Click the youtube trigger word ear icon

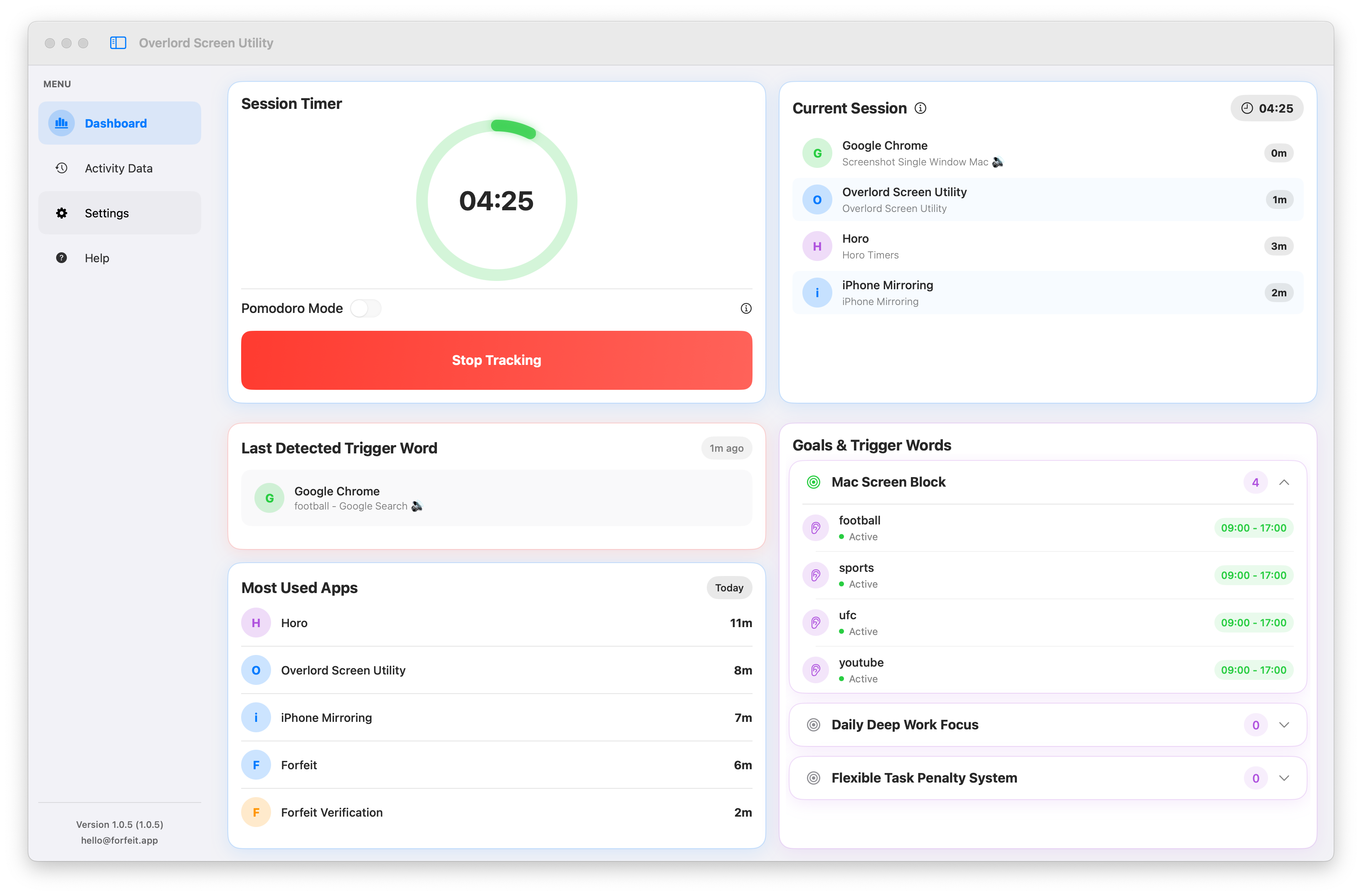pyautogui.click(x=815, y=670)
